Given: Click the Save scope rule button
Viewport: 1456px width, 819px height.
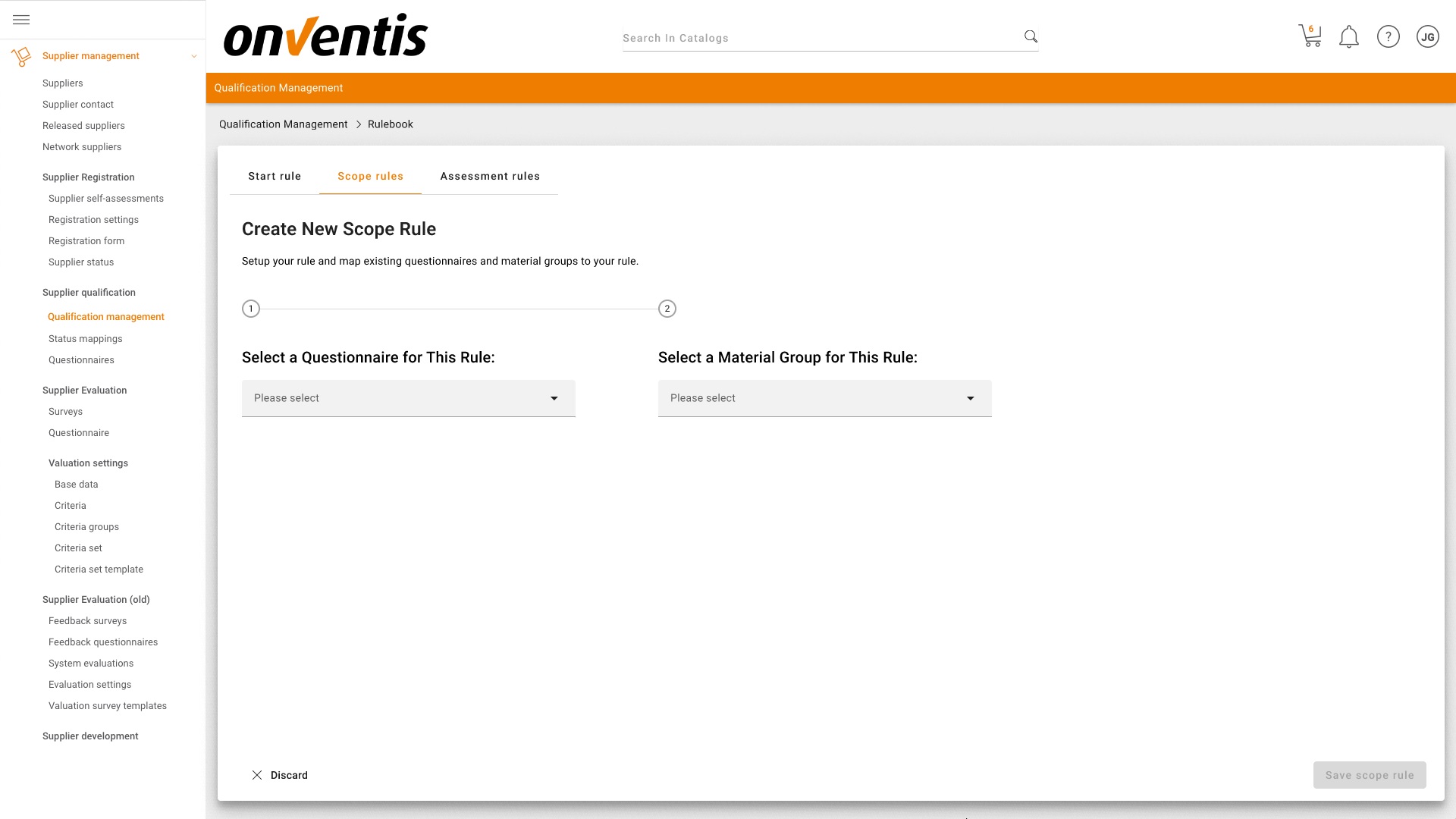Looking at the screenshot, I should [x=1370, y=775].
